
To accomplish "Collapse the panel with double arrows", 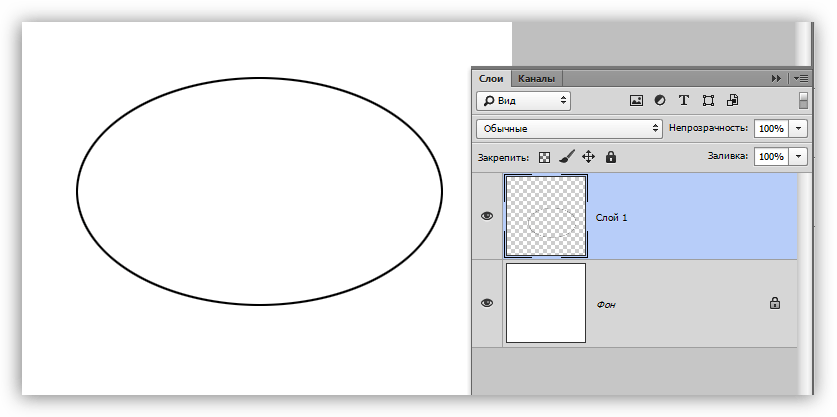I will [x=776, y=78].
